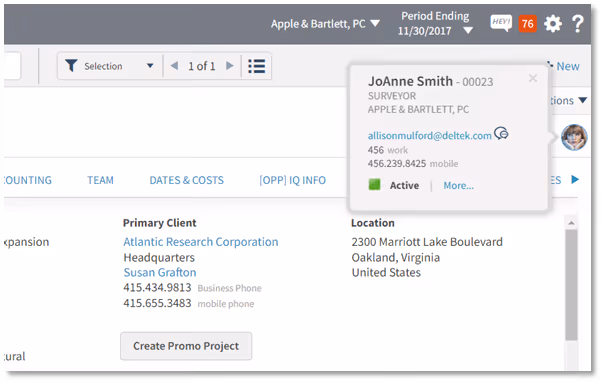Open the HEY! messages icon

point(501,23)
